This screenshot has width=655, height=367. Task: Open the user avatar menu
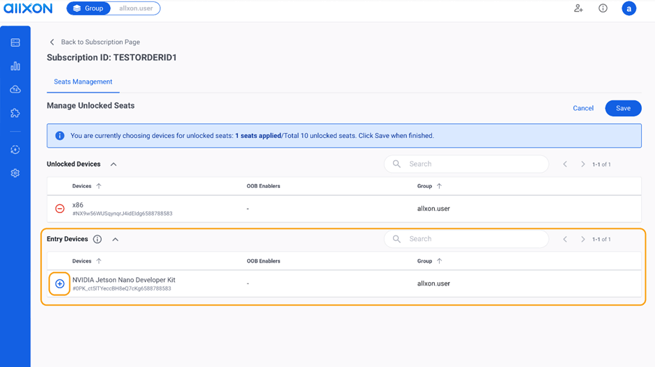coord(629,8)
